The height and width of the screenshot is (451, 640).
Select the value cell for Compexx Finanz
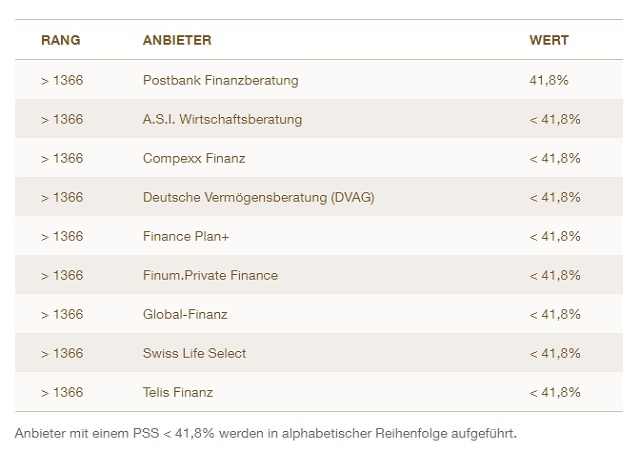pos(554,158)
